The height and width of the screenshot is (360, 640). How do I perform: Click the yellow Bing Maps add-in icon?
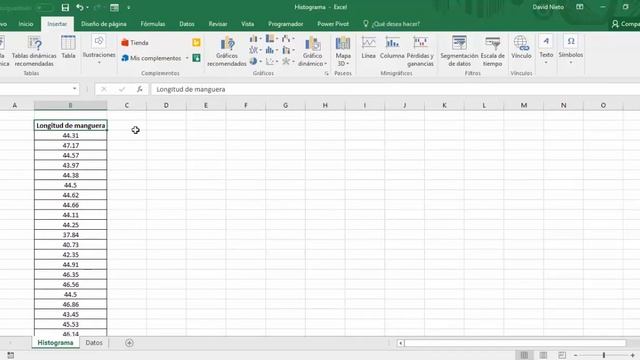196,42
